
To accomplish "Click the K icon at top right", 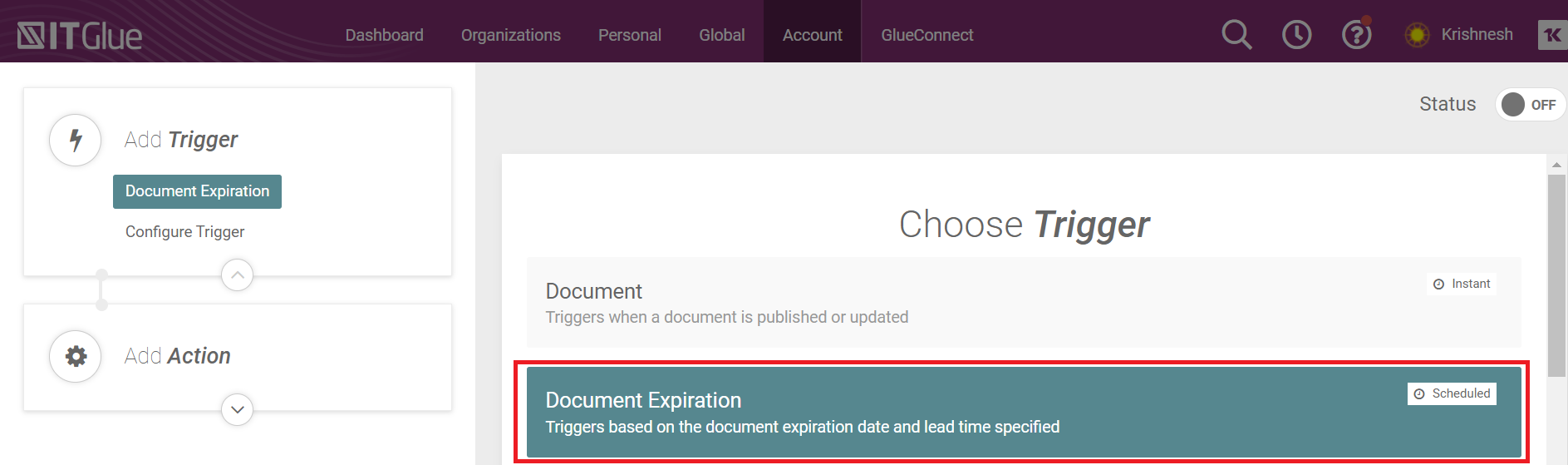I will [1552, 35].
